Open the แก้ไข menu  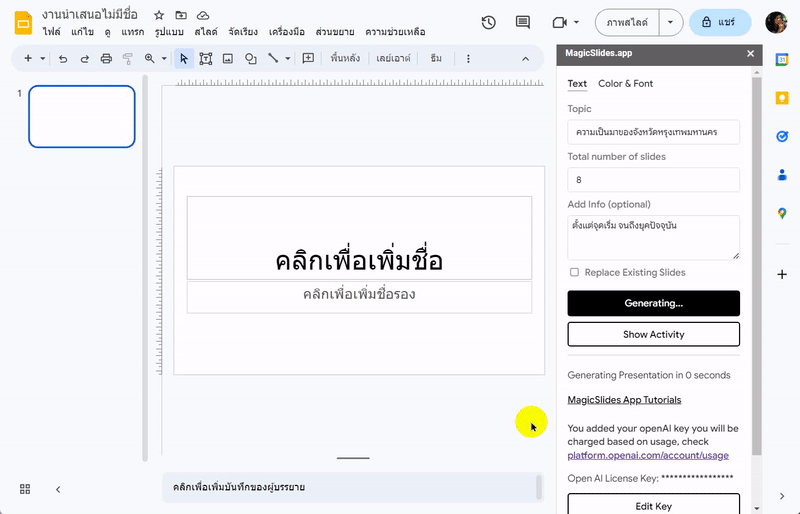(82, 32)
